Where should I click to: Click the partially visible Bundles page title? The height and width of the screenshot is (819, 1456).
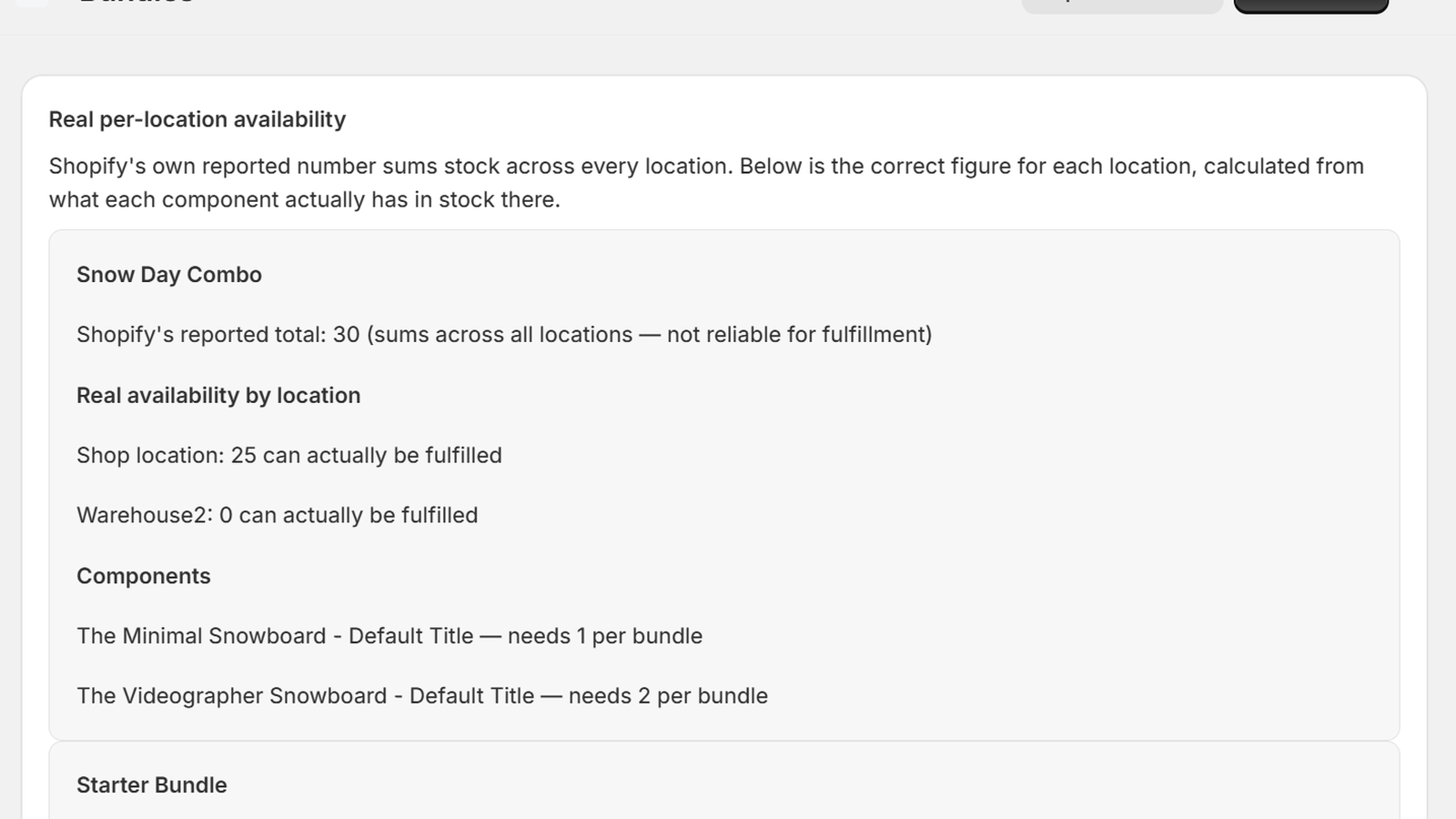click(136, 3)
